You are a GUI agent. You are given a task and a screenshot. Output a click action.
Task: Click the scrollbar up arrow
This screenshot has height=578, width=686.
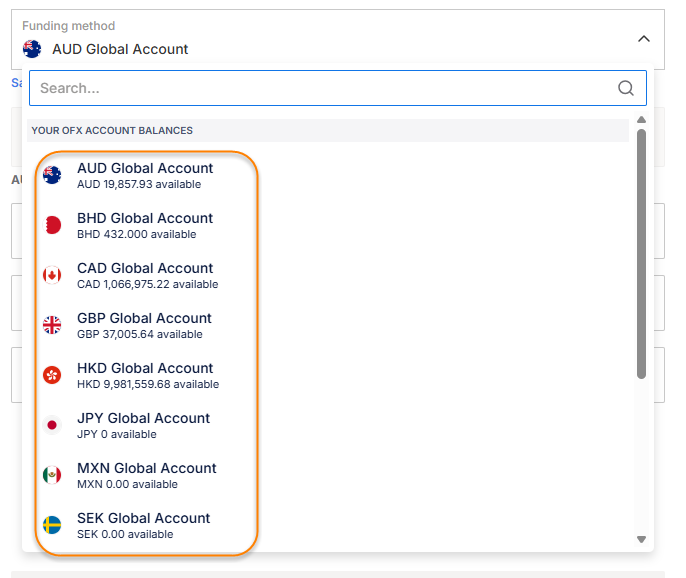641,121
